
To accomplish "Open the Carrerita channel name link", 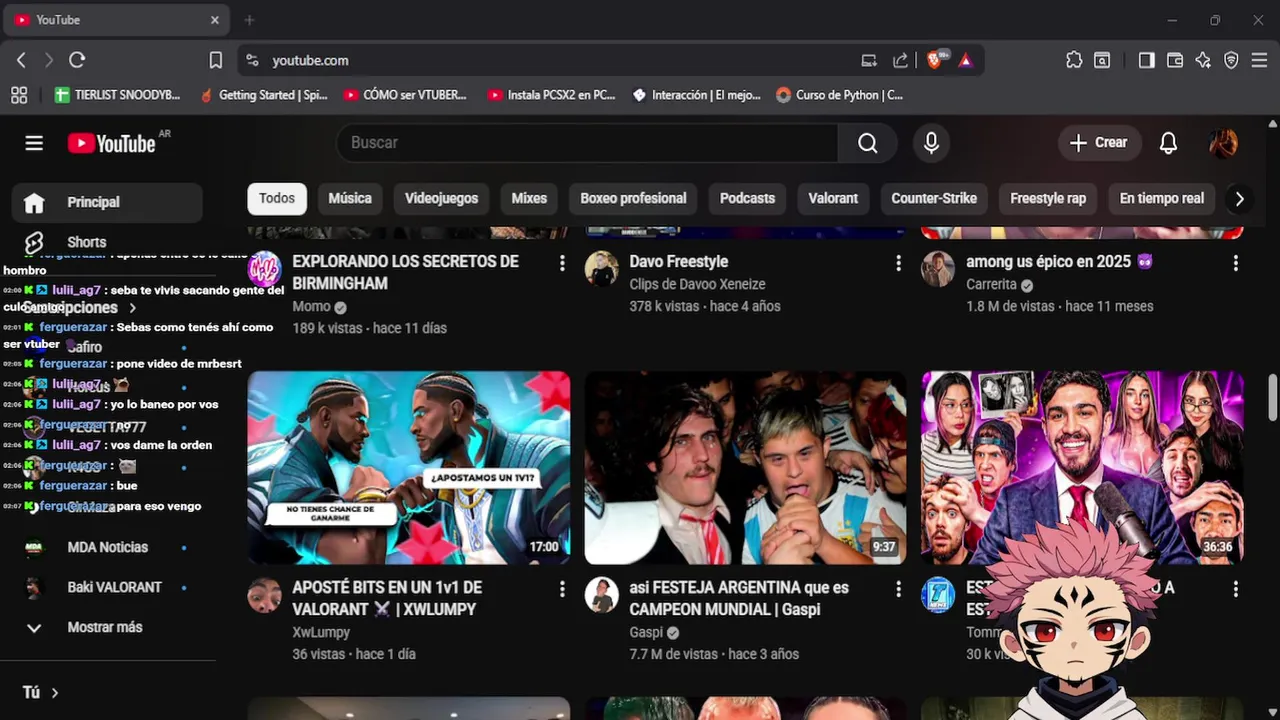I will point(991,284).
